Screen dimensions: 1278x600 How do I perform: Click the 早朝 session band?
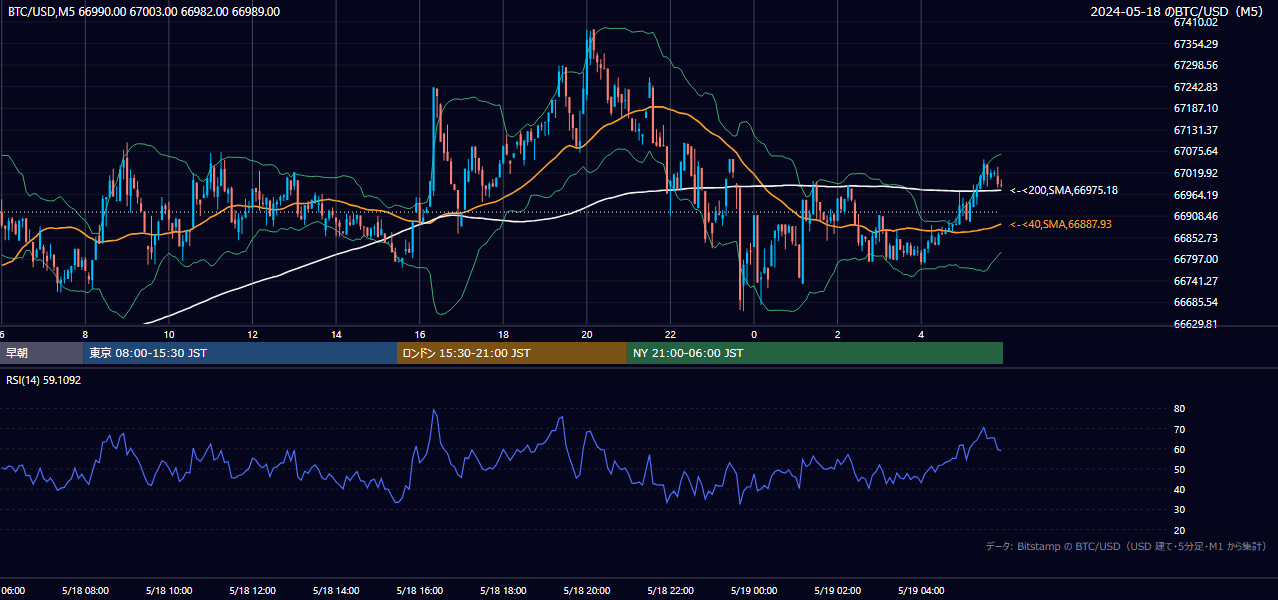(x=41, y=353)
